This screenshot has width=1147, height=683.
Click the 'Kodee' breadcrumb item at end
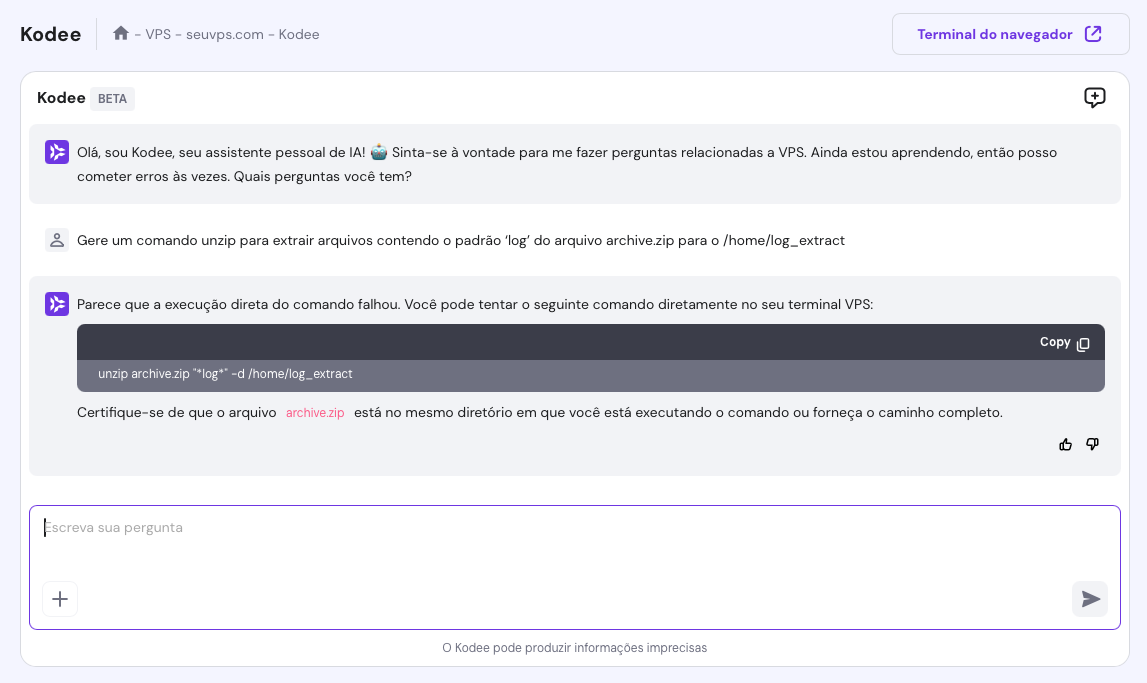pyautogui.click(x=298, y=34)
